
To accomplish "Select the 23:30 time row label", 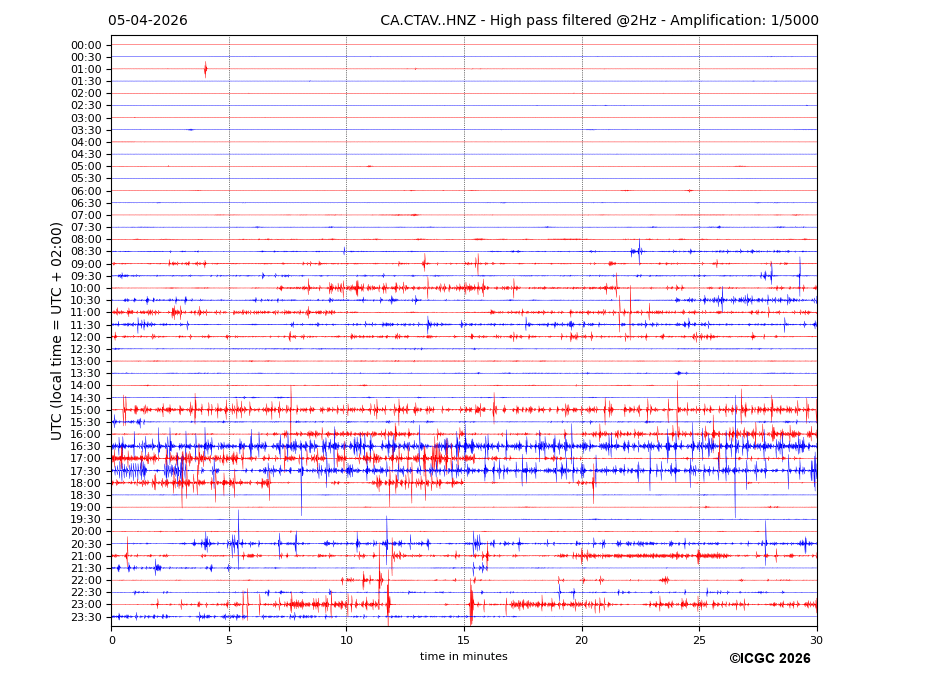I will tap(86, 617).
